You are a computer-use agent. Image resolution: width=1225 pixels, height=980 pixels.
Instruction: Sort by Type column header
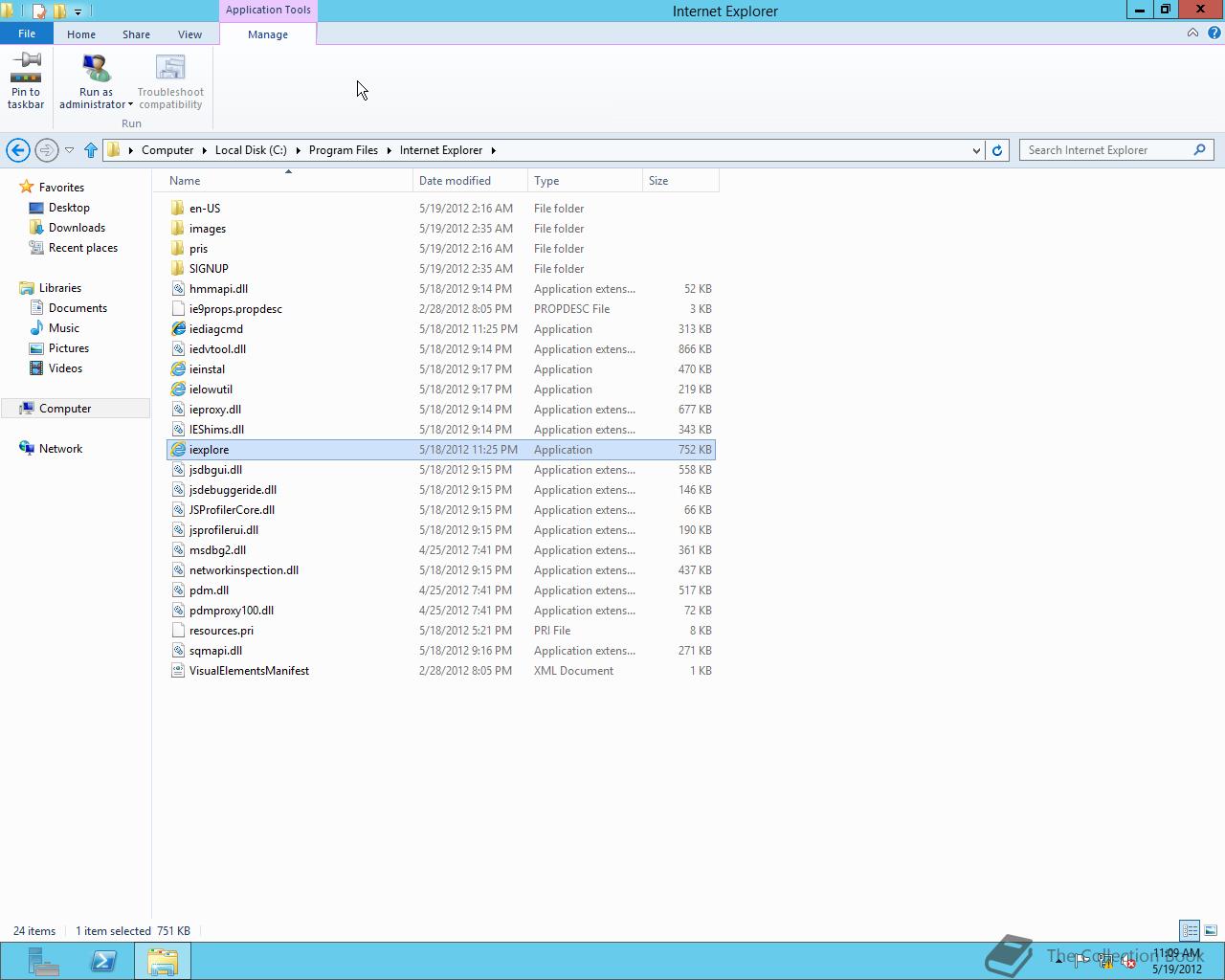coord(585,180)
